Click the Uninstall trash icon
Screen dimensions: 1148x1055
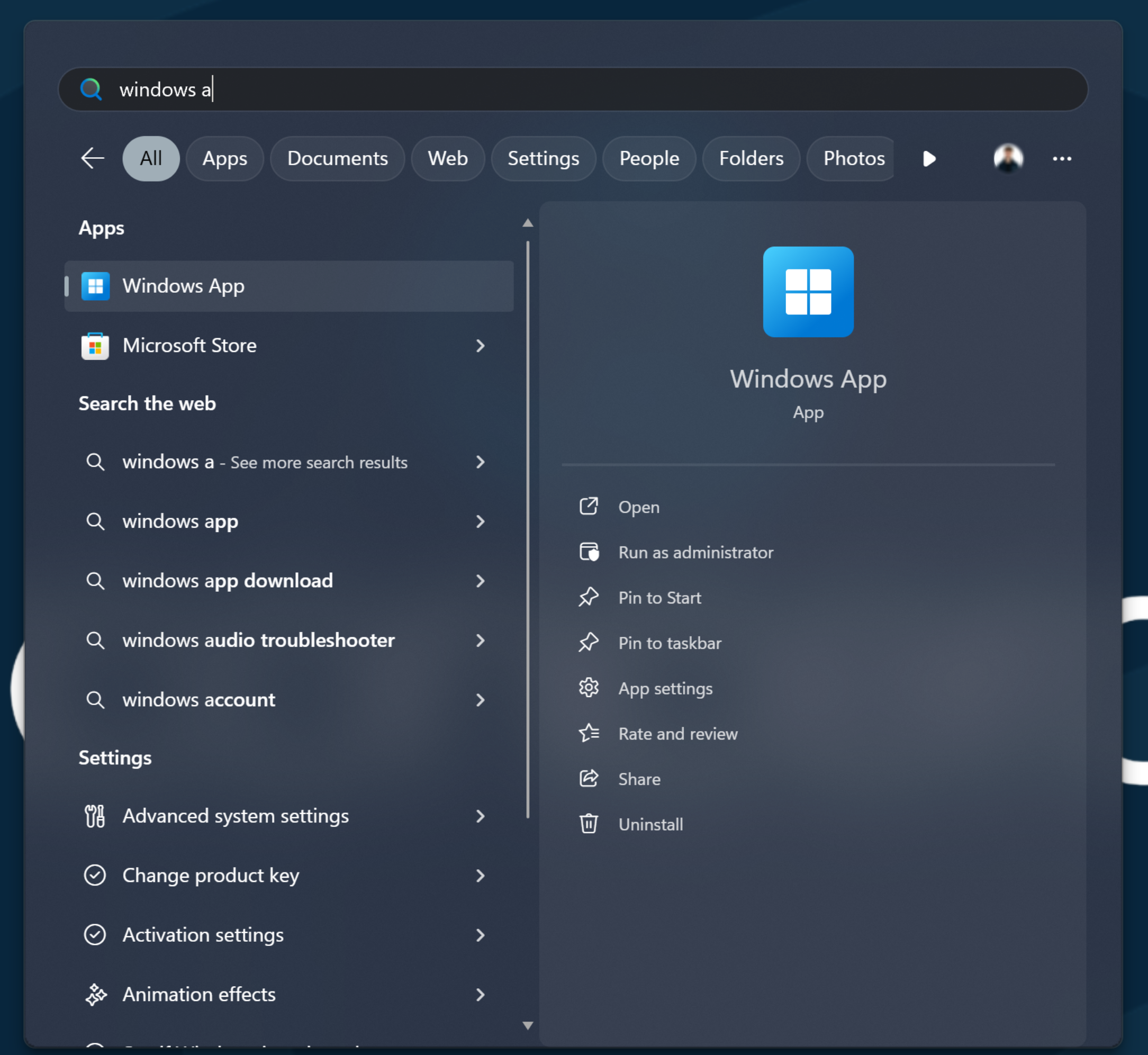(588, 824)
